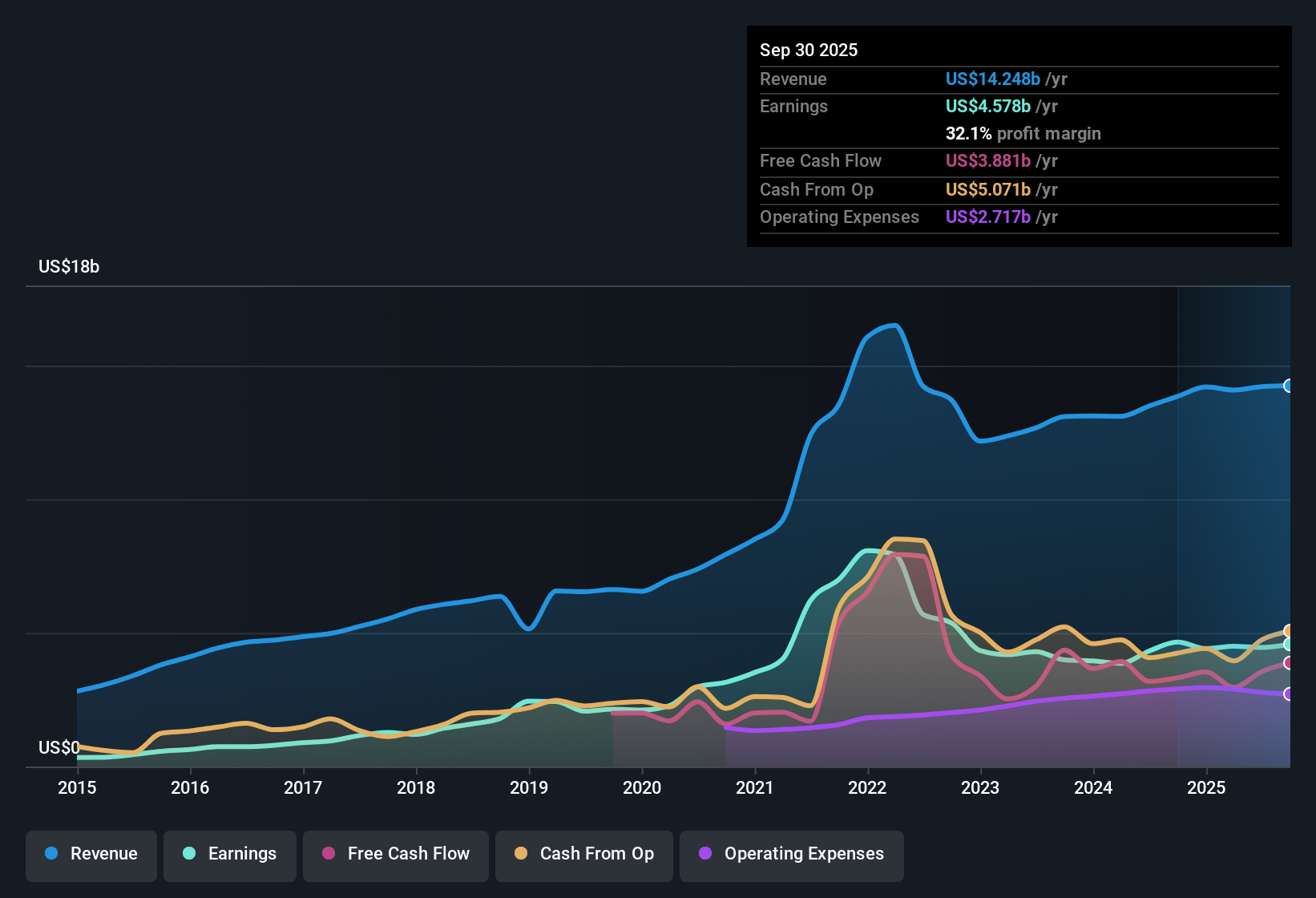This screenshot has width=1316, height=898.
Task: Select the Cash From Op legend tab
Action: click(x=583, y=854)
